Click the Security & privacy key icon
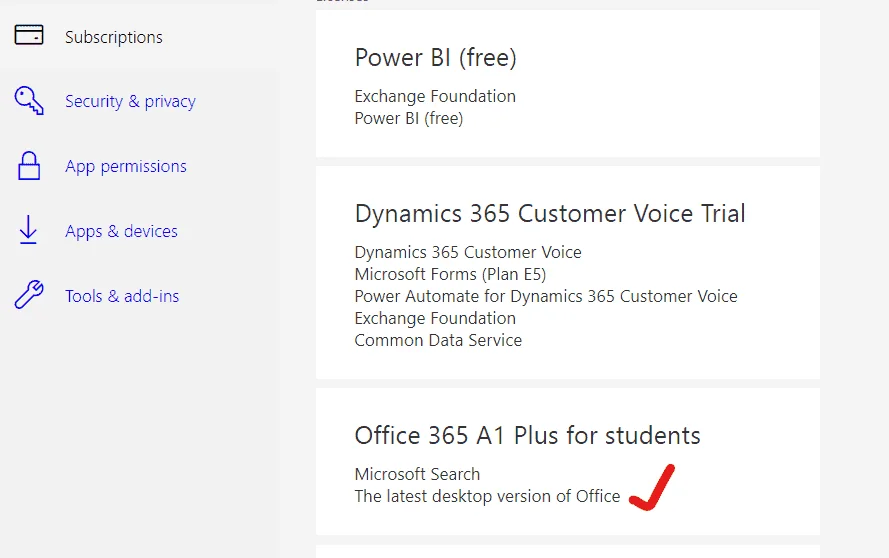The image size is (889, 558). tap(29, 100)
